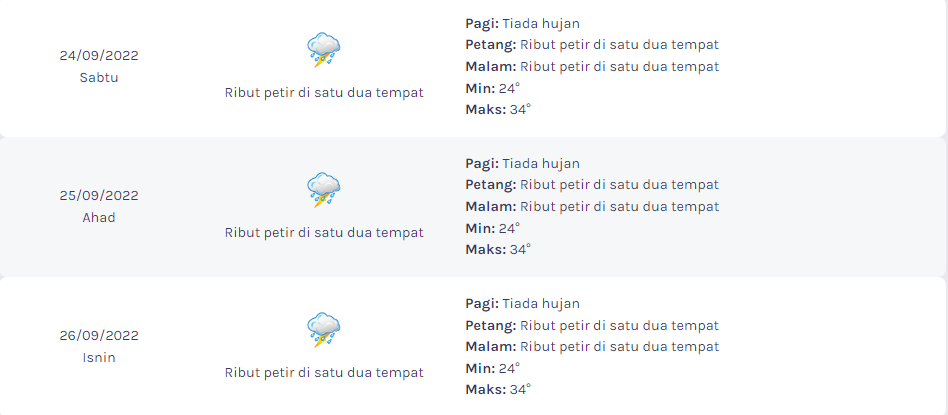Click the thunderstorm icon for 25/09/2022
Image resolution: width=948 pixels, height=415 pixels.
tap(323, 190)
